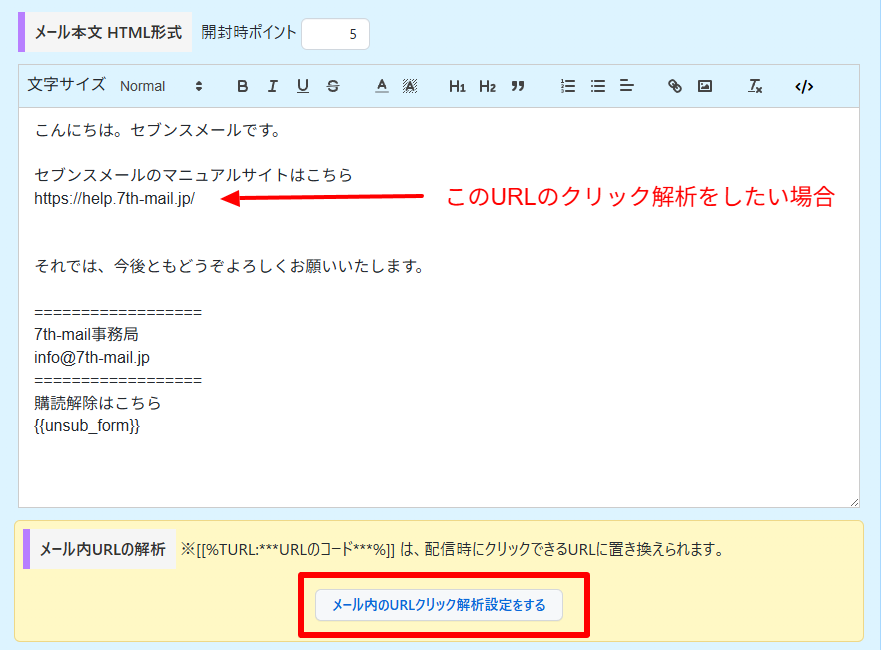Image resolution: width=886 pixels, height=650 pixels.
Task: Clear formatting with the Tx icon
Action: point(755,86)
